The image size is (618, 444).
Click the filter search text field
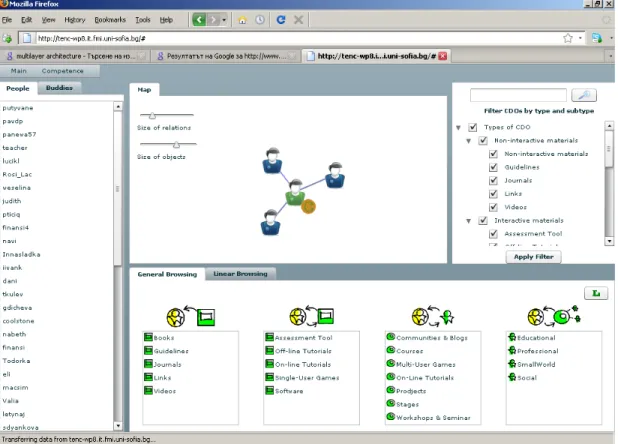click(518, 95)
